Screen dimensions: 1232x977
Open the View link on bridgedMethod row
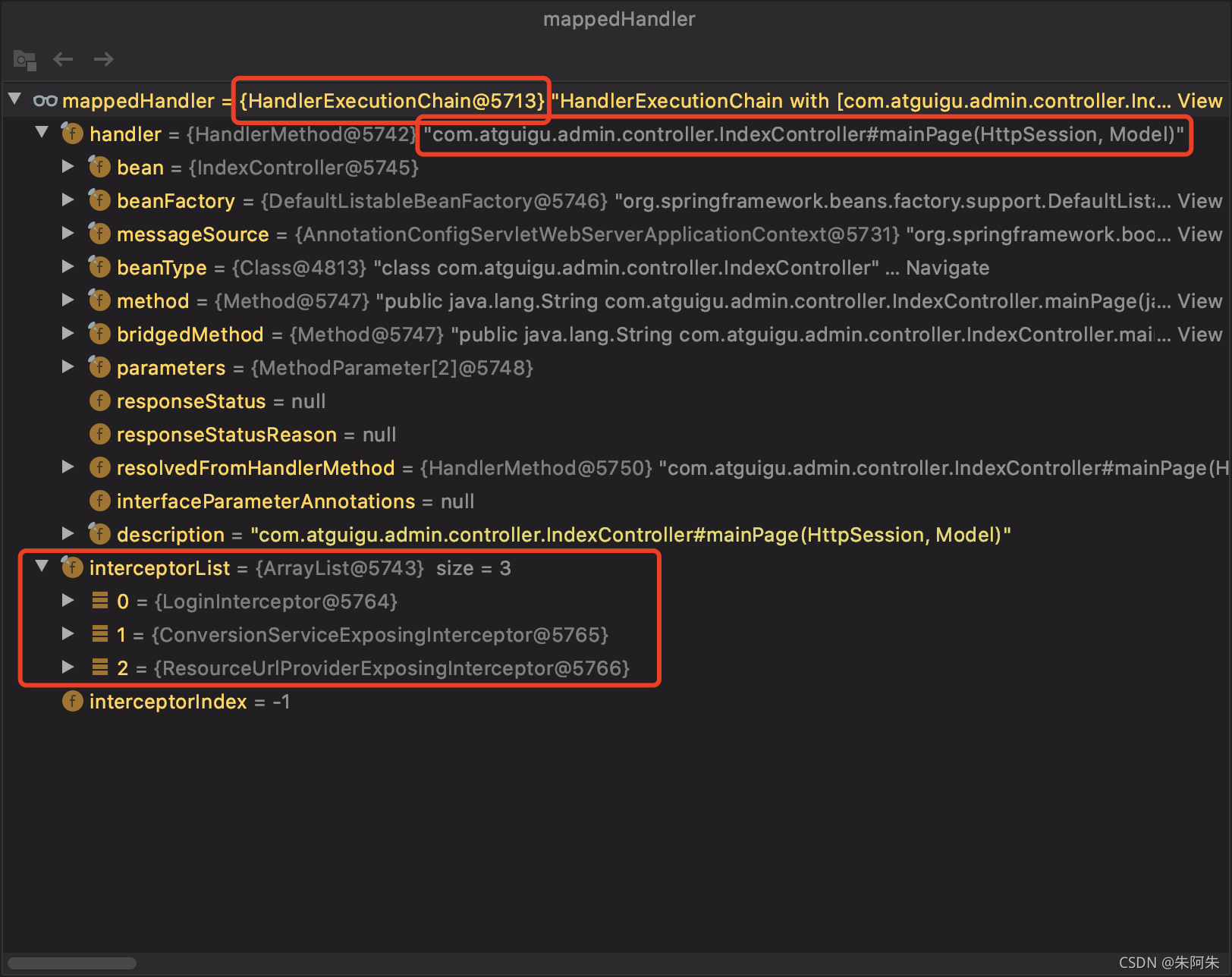point(1200,335)
